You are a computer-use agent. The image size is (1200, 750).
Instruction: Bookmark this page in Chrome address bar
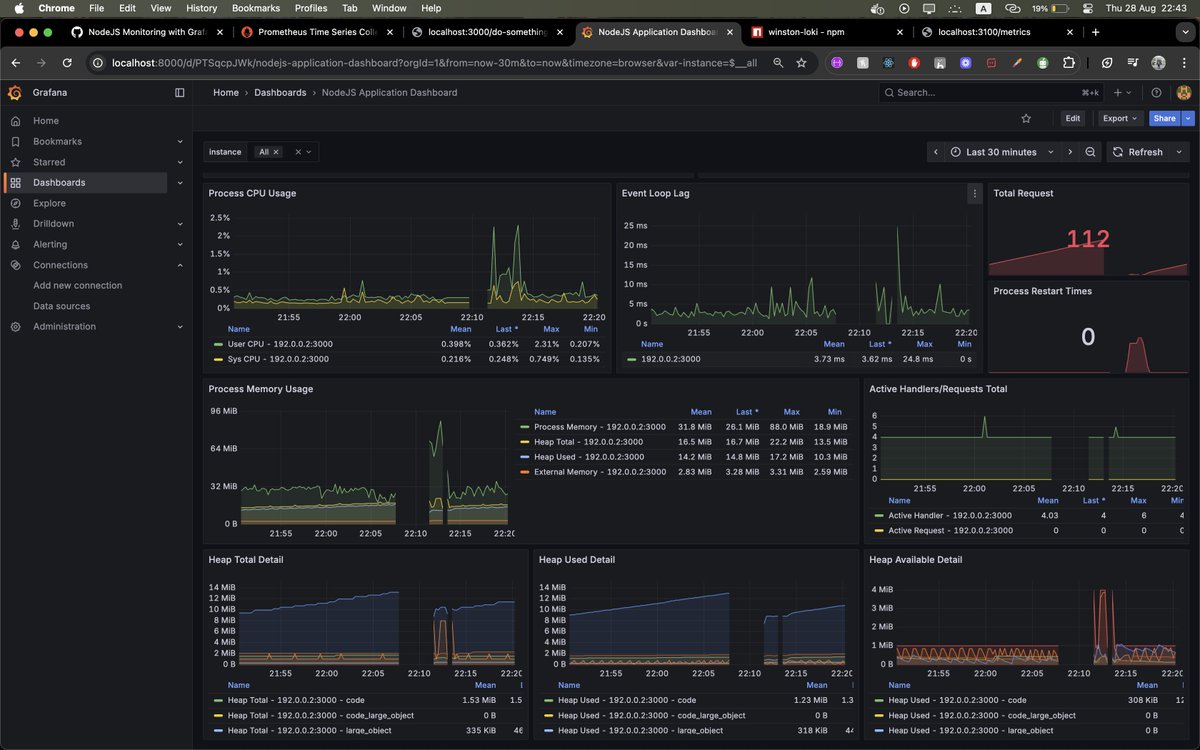[801, 62]
